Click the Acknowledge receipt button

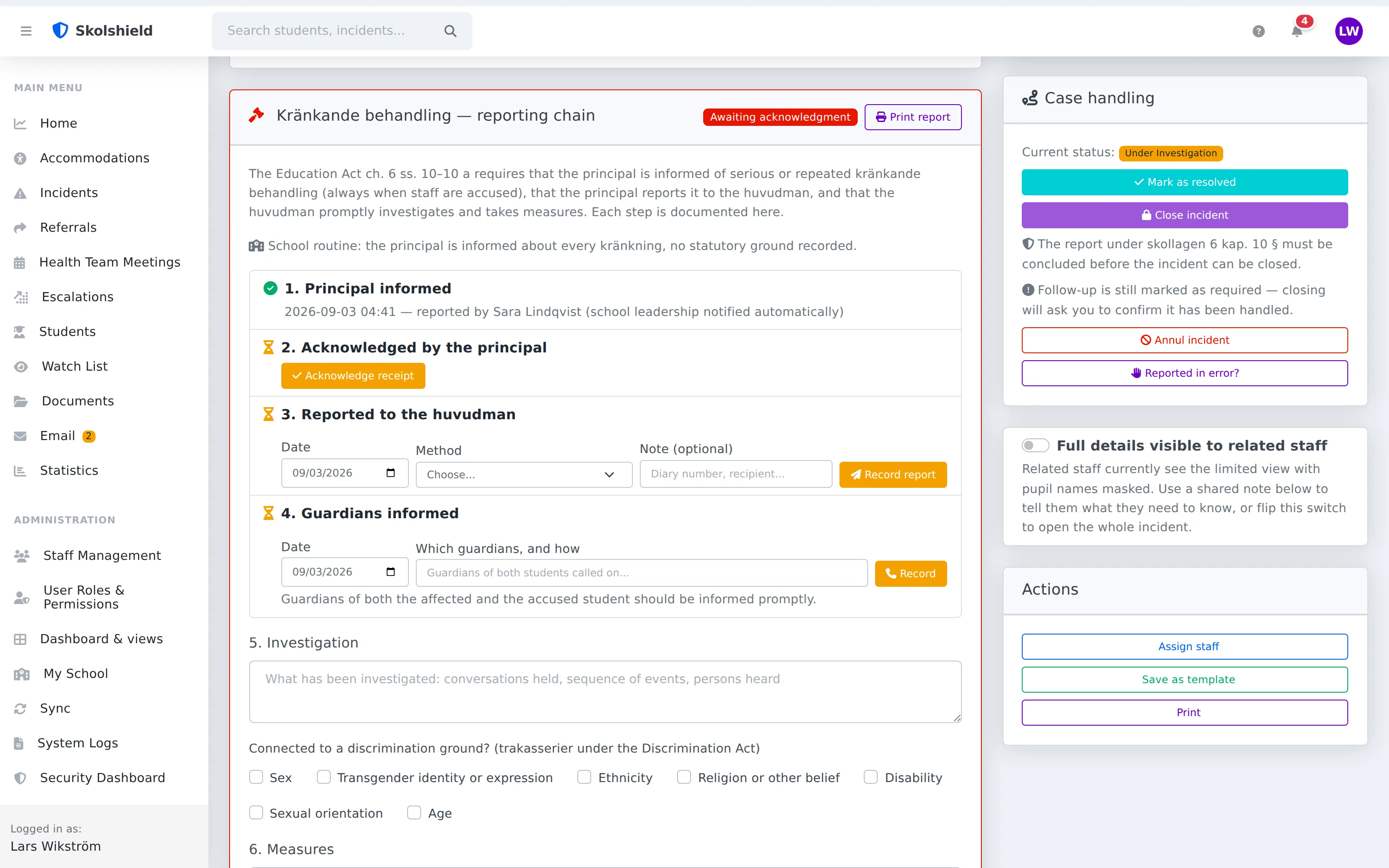353,376
